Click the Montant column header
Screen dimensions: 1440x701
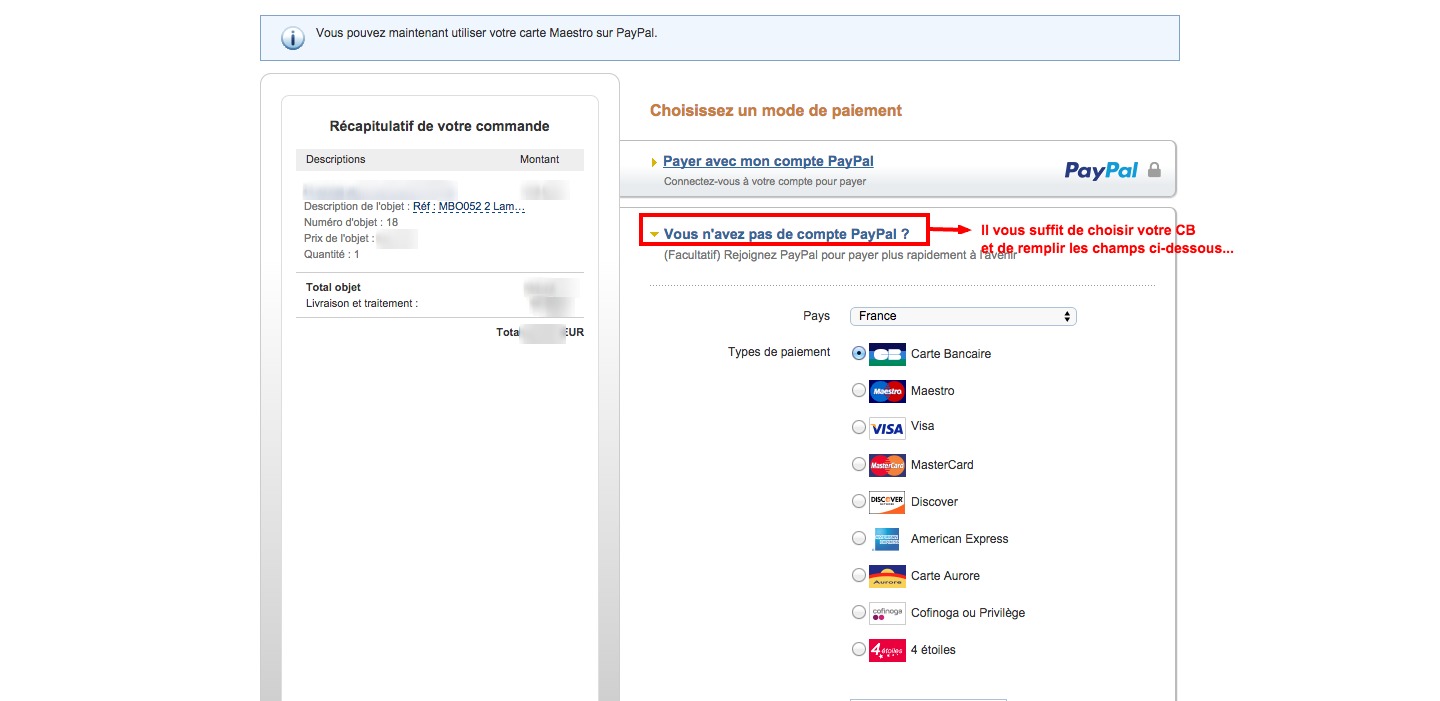tap(540, 159)
